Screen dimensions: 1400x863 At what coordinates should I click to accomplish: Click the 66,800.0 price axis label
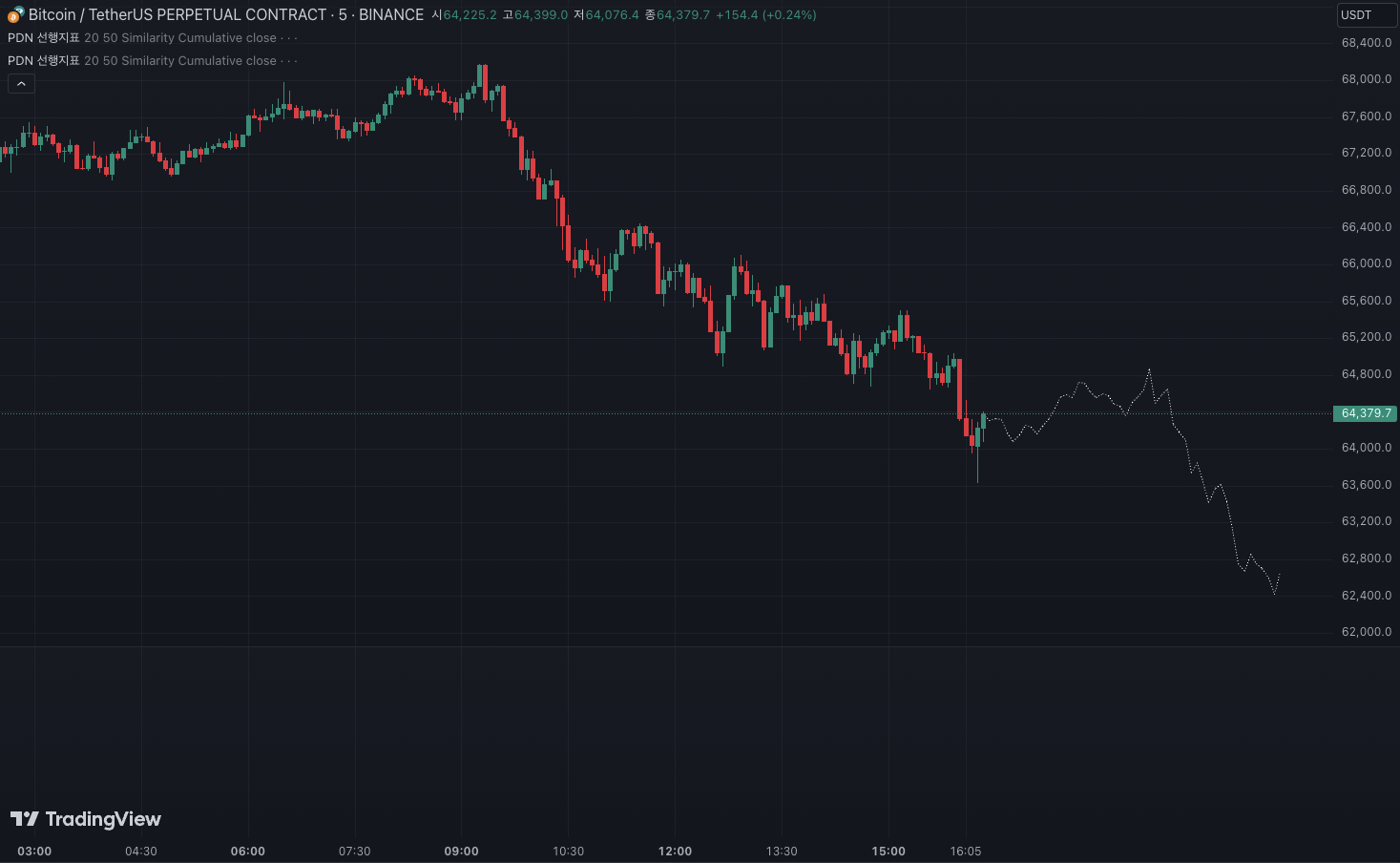click(1367, 190)
